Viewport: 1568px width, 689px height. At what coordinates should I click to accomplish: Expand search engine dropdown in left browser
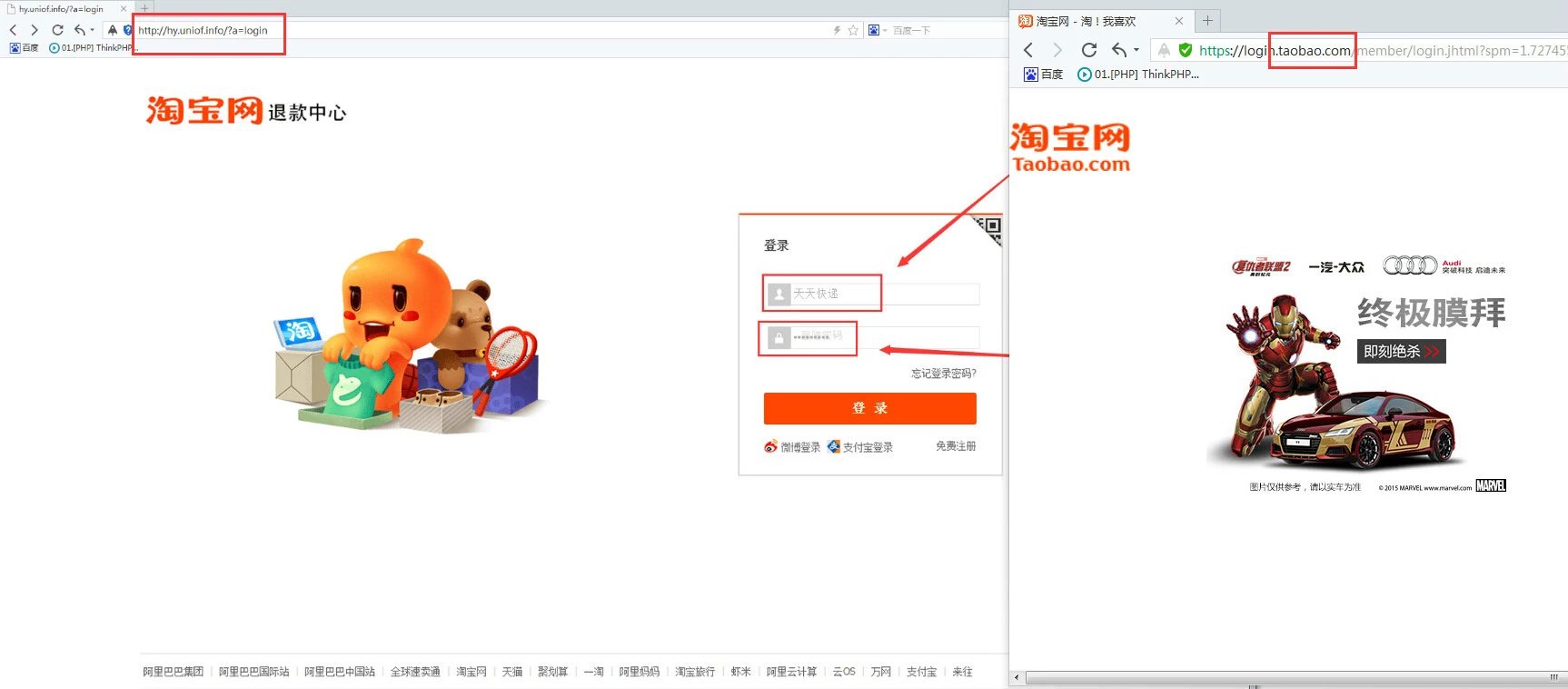[884, 30]
